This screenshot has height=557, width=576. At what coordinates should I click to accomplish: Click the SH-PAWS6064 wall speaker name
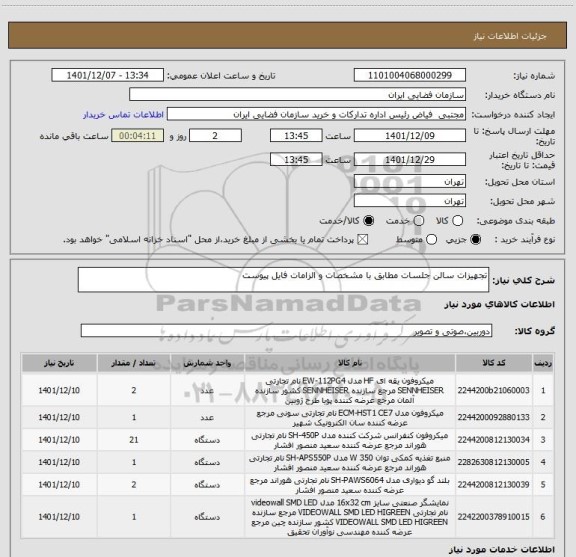(x=350, y=485)
